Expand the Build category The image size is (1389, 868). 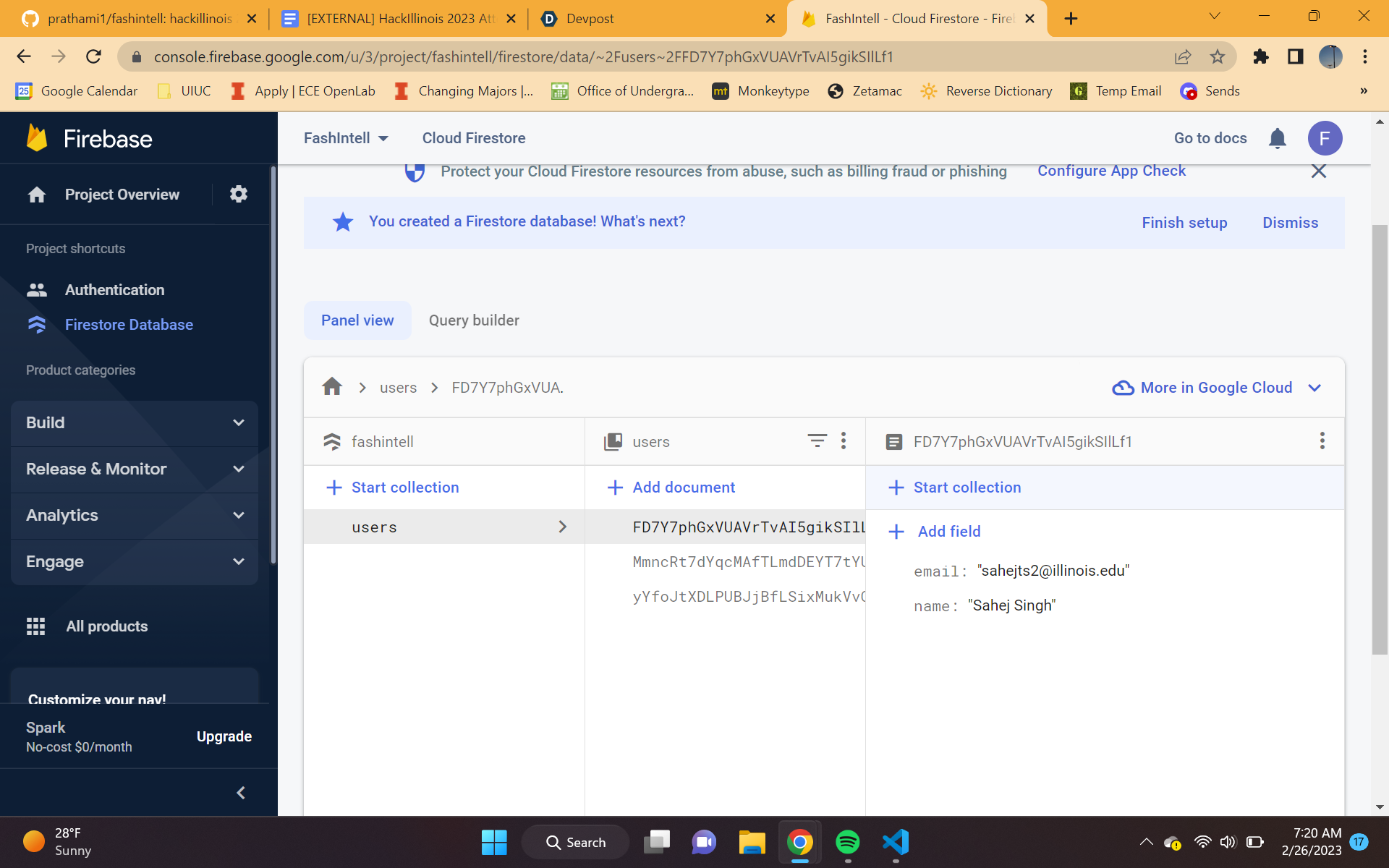point(135,422)
